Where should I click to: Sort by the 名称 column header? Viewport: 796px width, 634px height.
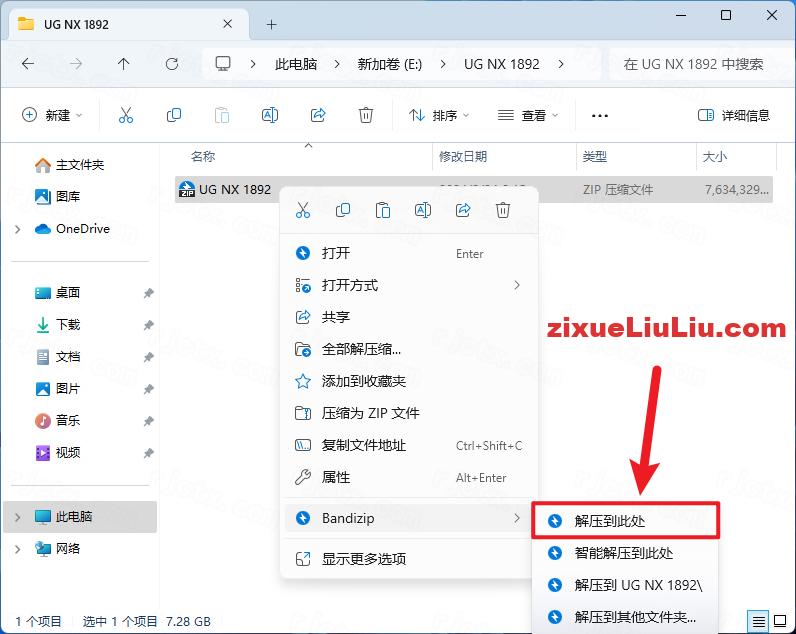tap(203, 156)
